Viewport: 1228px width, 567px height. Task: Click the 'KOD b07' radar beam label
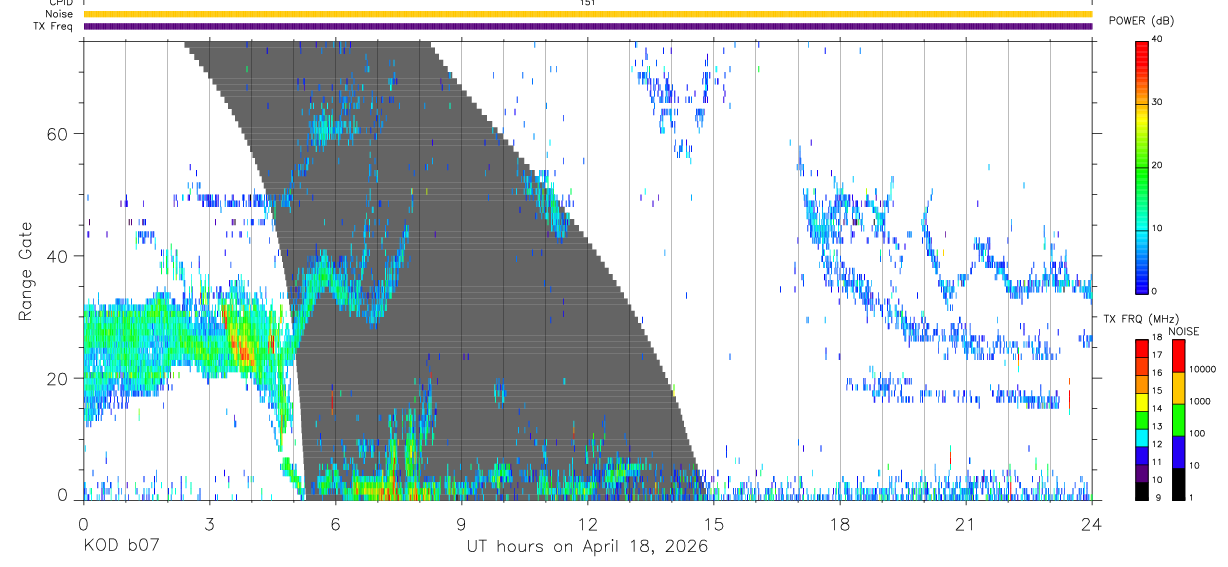tap(121, 547)
